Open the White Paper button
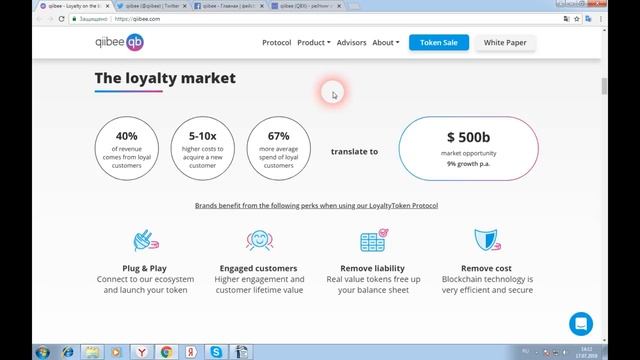The height and width of the screenshot is (360, 640). (505, 42)
